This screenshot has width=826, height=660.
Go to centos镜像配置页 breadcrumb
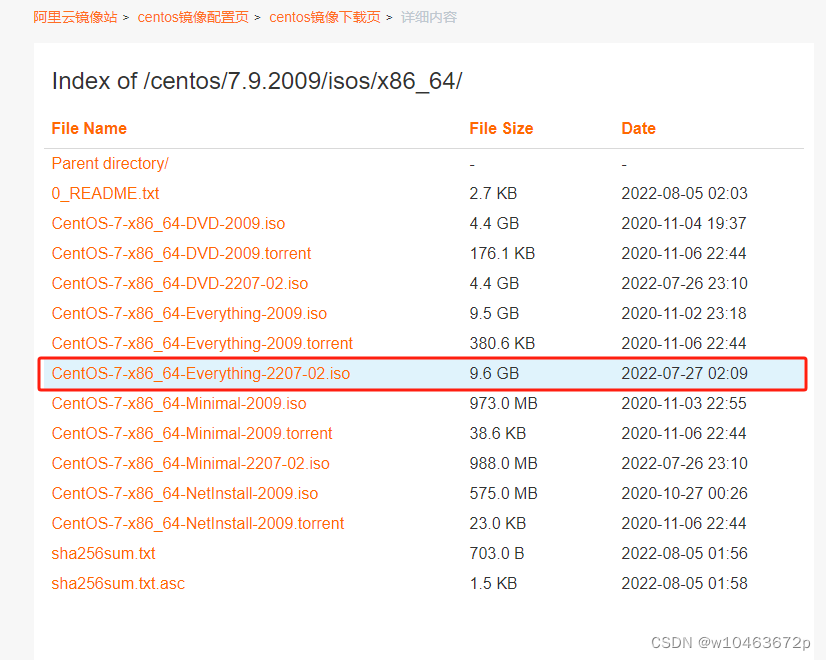(x=193, y=17)
